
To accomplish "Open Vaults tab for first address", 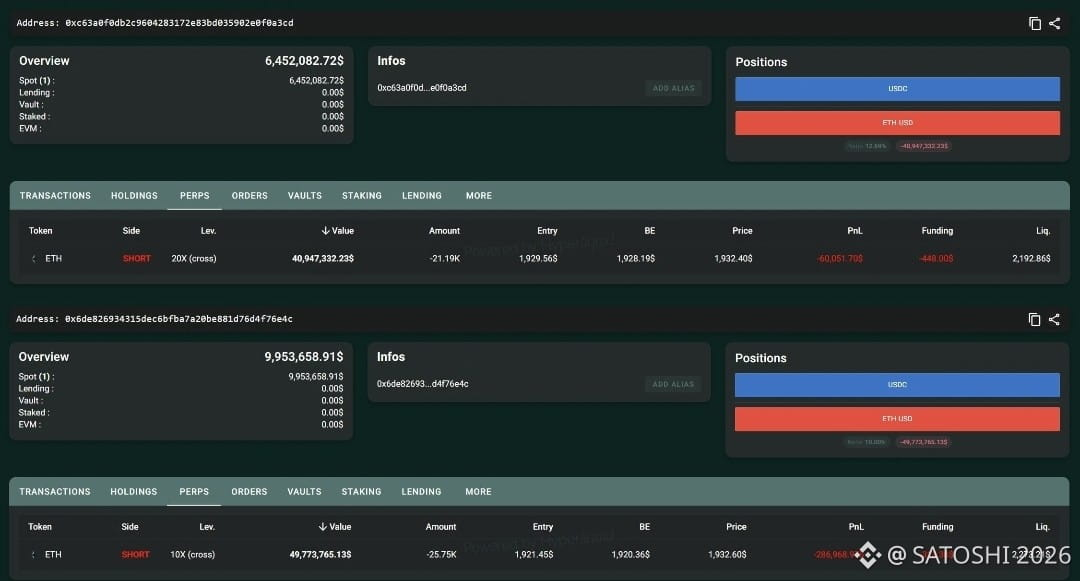I will point(304,196).
